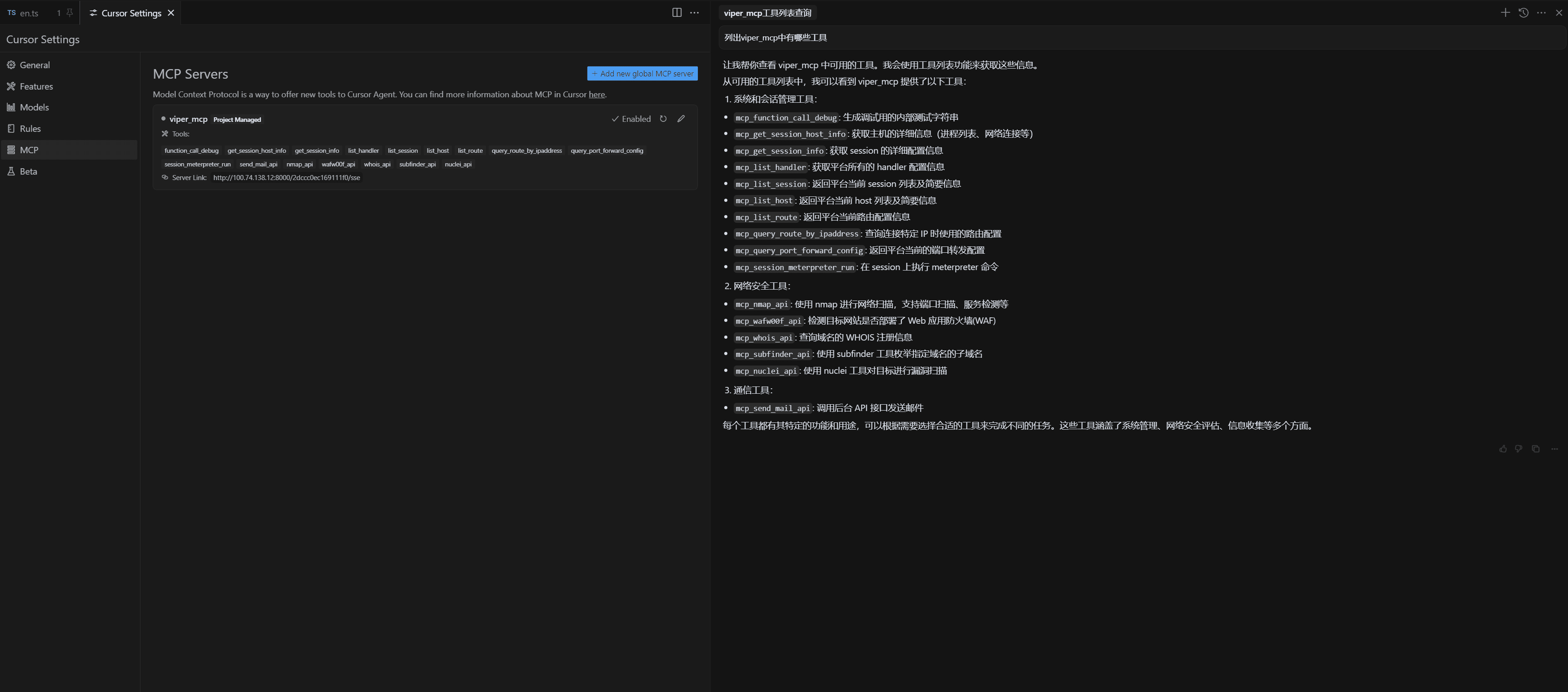Click the Models chart icon
This screenshot has height=692, width=1568.
(11, 107)
